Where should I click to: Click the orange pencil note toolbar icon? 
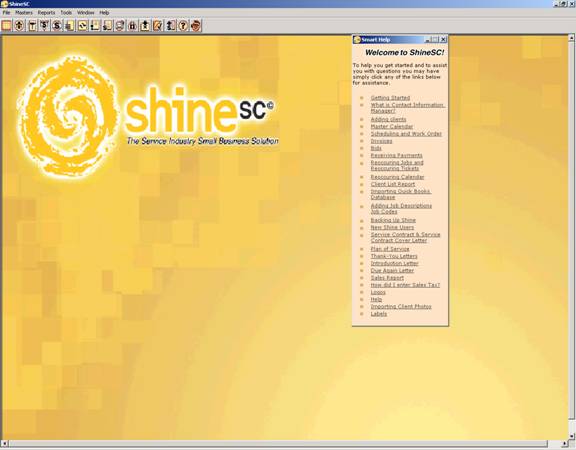(x=158, y=26)
